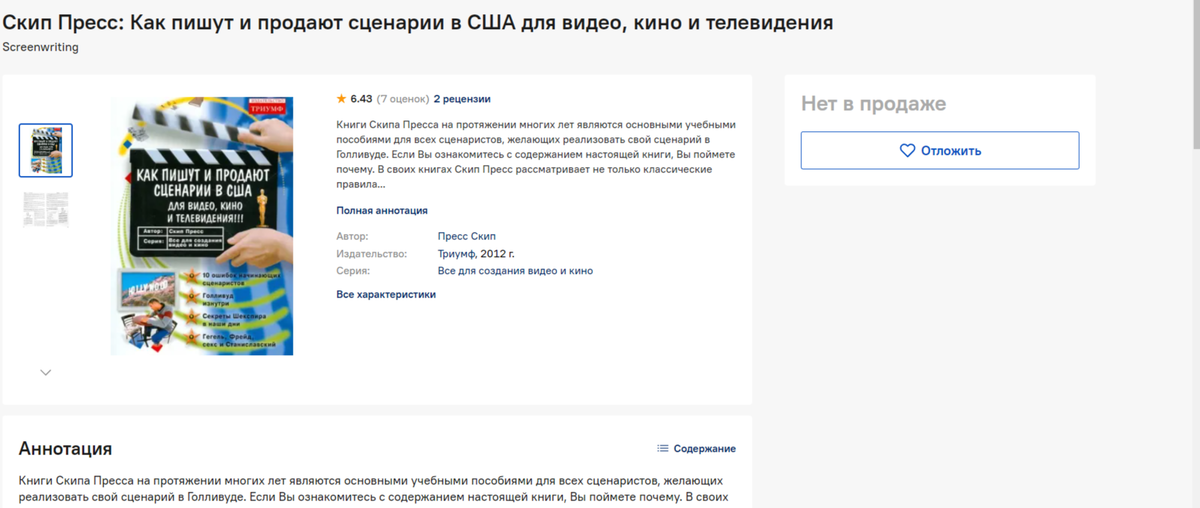Click the book title heading Скип Пресс
The height and width of the screenshot is (508, 1200).
point(418,21)
